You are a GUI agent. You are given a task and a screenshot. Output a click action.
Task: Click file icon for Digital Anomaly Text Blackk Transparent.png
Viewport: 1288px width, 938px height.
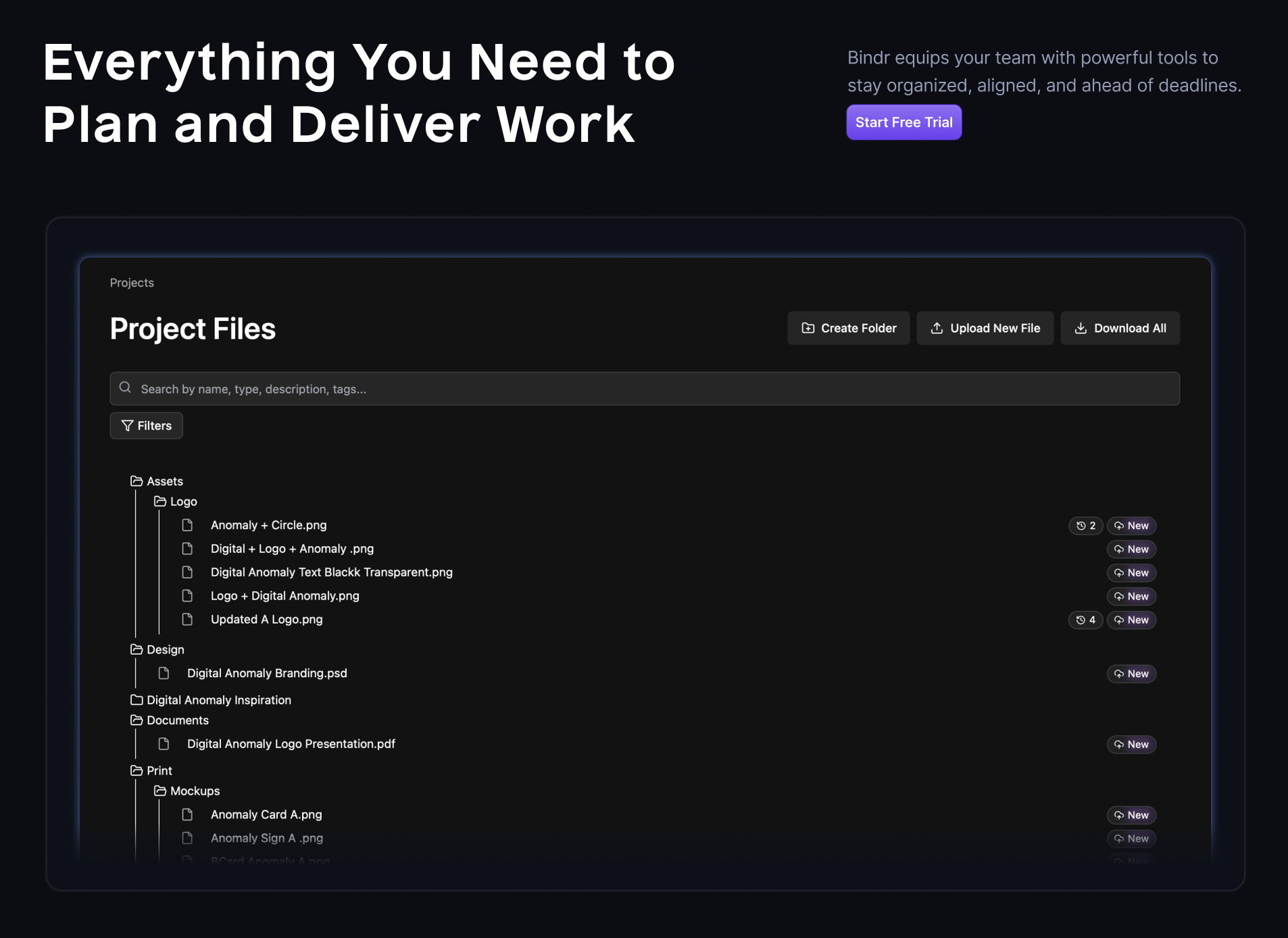[187, 572]
